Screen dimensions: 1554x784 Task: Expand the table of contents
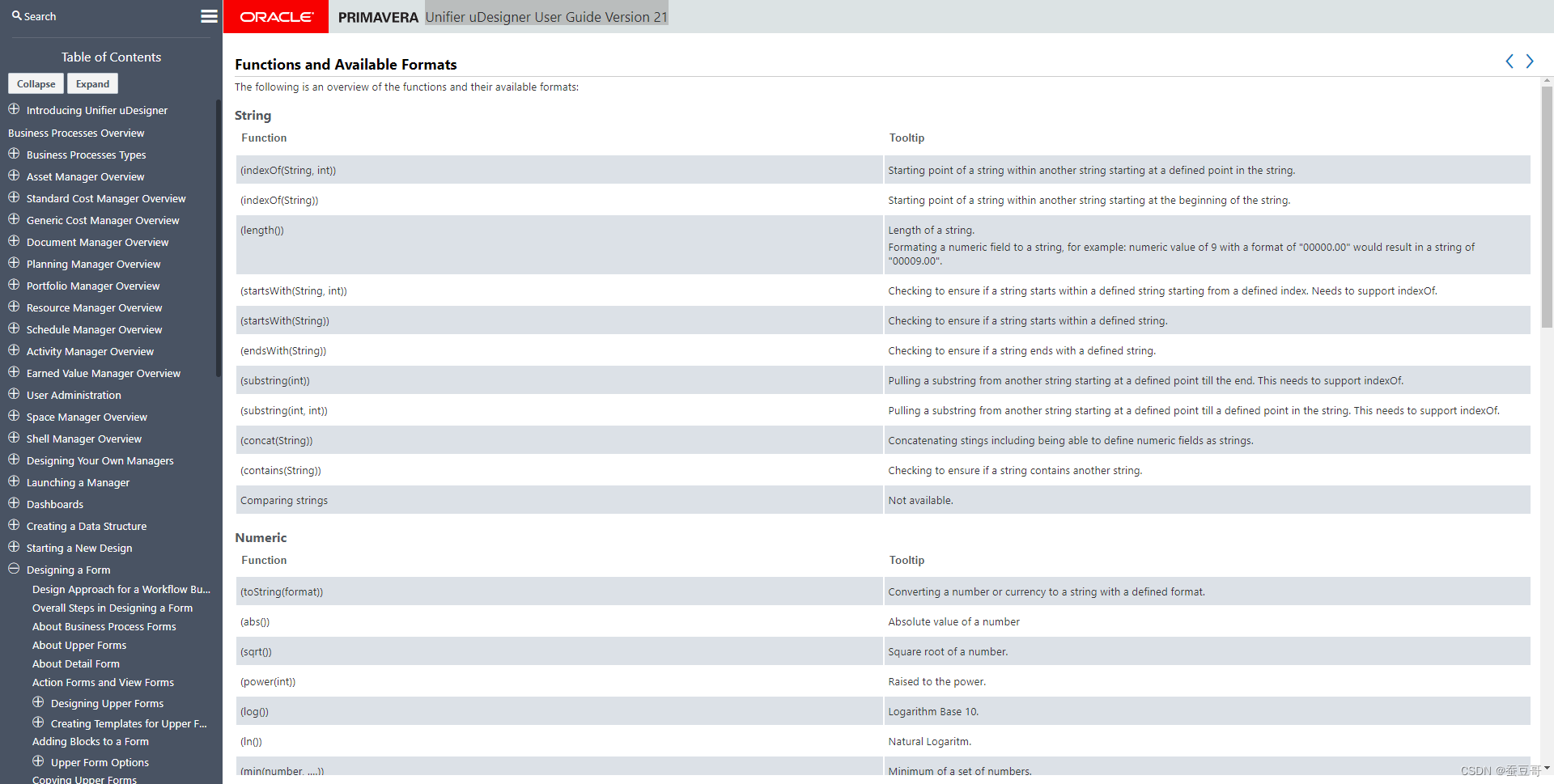pyautogui.click(x=92, y=84)
